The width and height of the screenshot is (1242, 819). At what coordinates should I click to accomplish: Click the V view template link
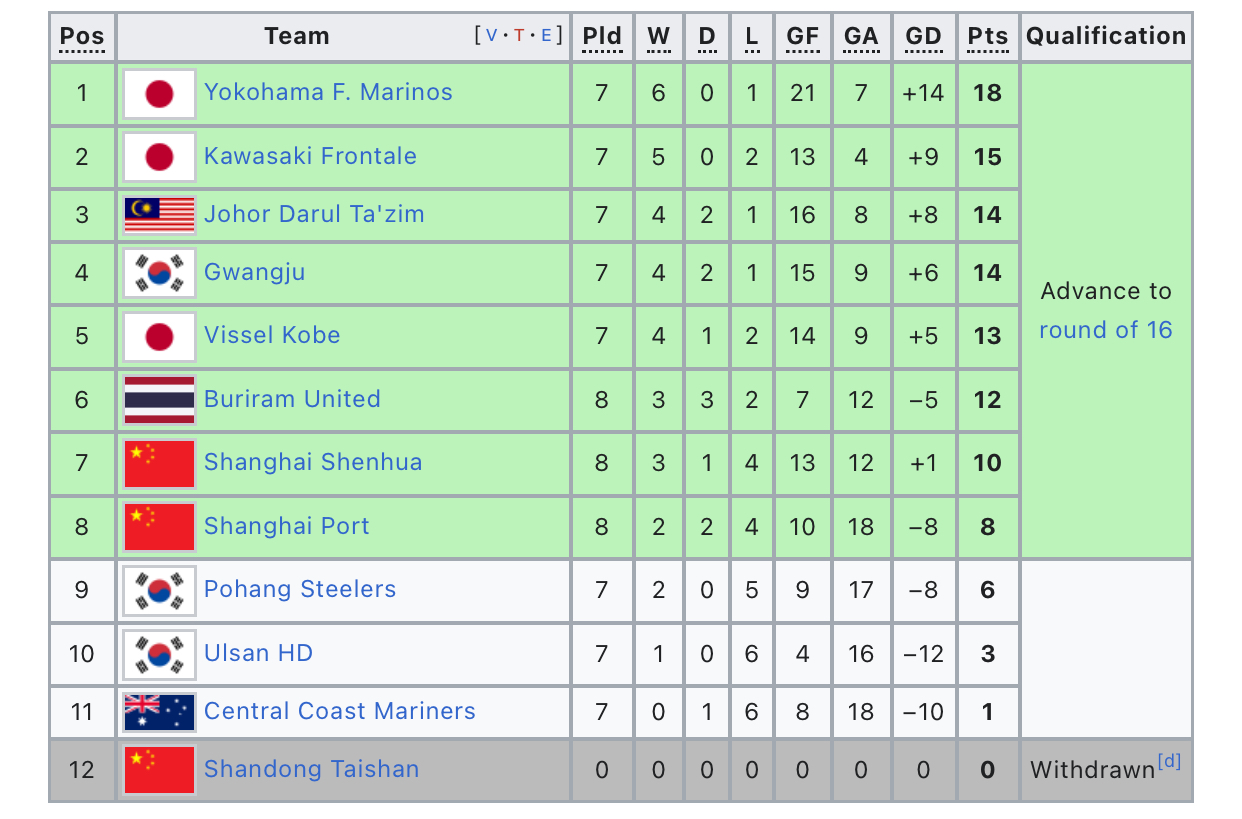point(492,36)
